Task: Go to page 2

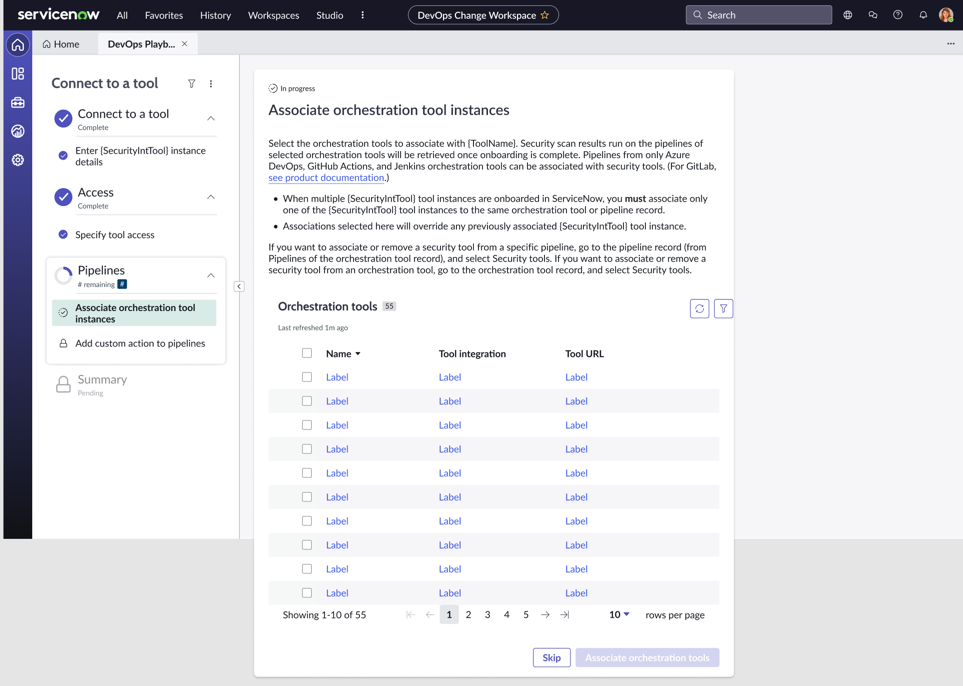Action: click(x=468, y=615)
